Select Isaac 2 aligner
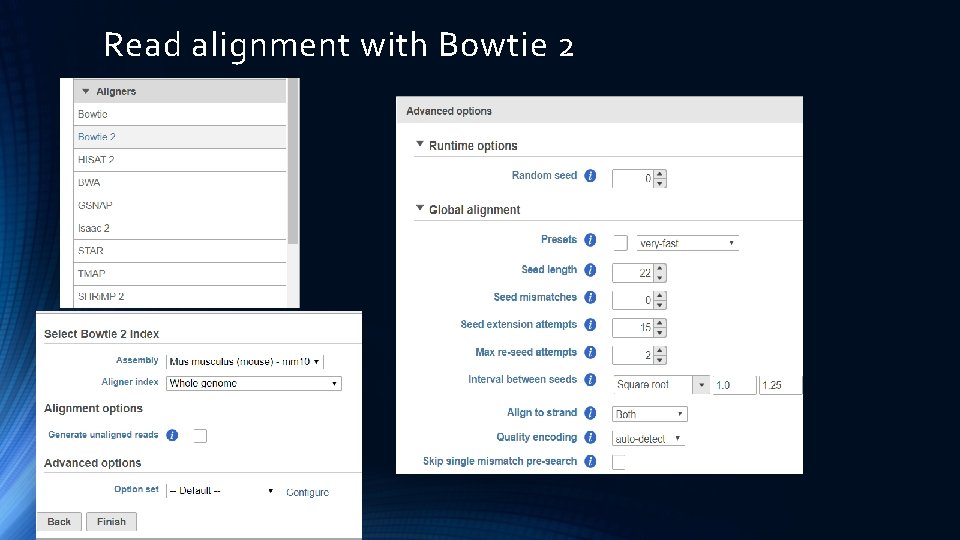This screenshot has height=540, width=960. coord(180,228)
